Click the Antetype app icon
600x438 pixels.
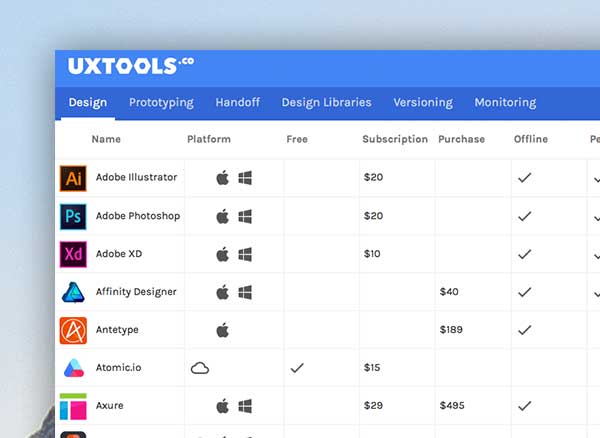pos(73,331)
